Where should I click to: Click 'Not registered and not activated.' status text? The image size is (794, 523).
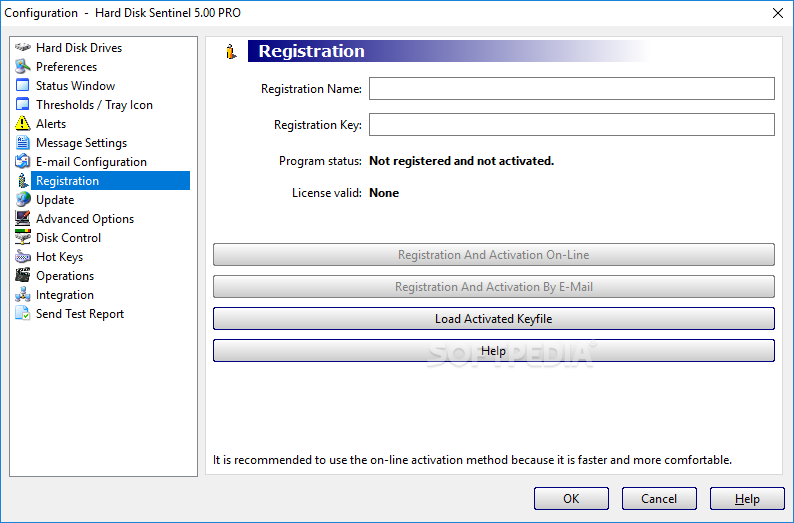461,161
